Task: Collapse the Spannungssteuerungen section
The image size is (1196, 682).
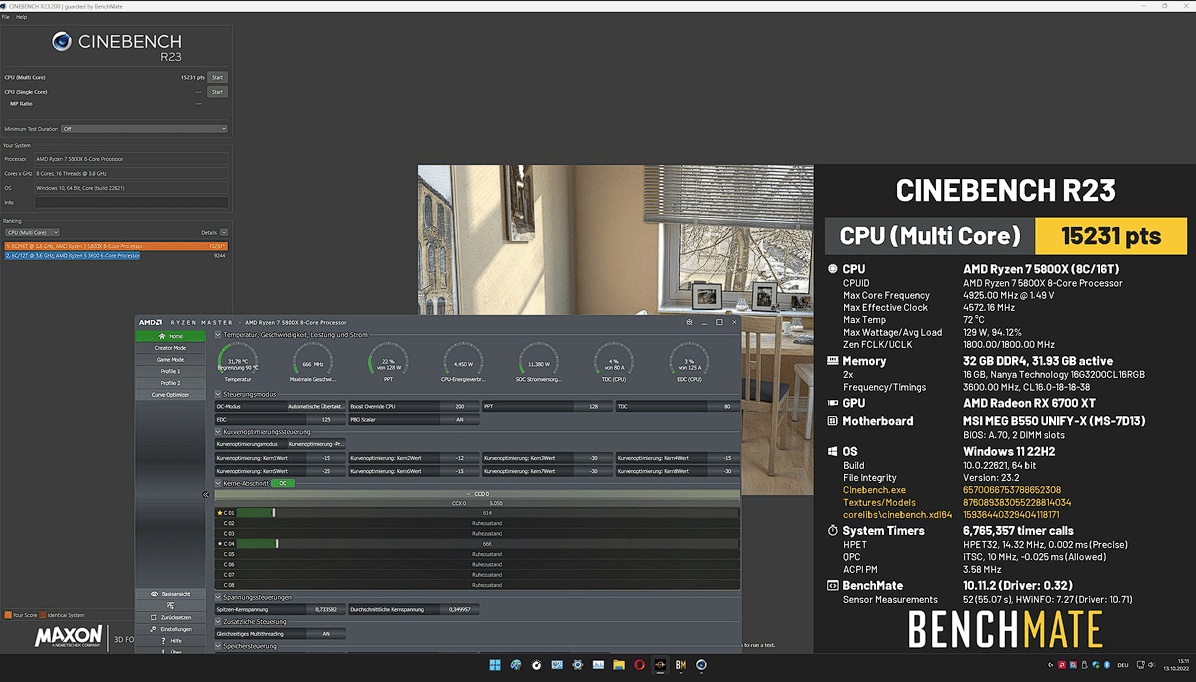Action: coord(218,597)
